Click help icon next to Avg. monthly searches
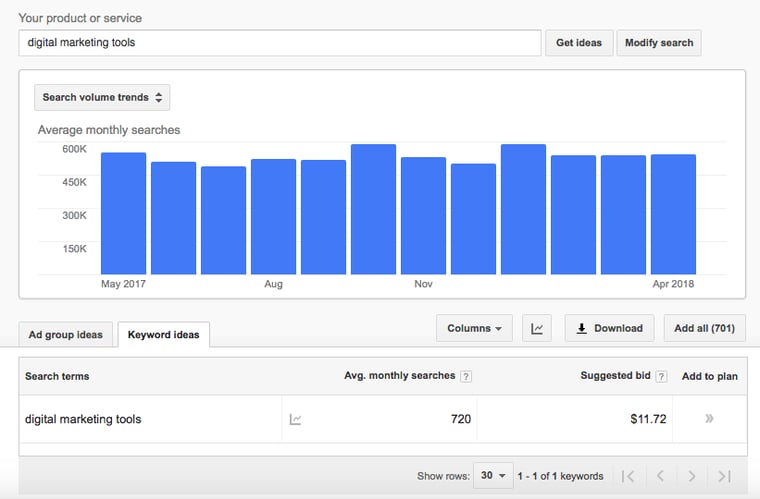Screen dimensions: 760x499 click(x=466, y=376)
